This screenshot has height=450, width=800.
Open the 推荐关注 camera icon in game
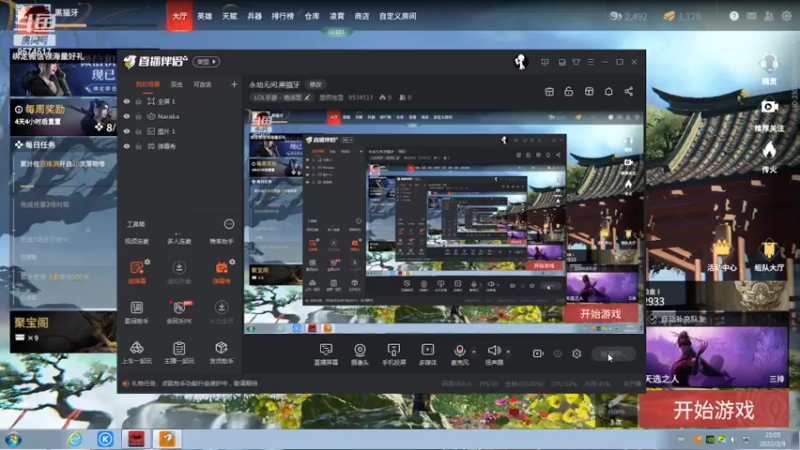[x=769, y=115]
